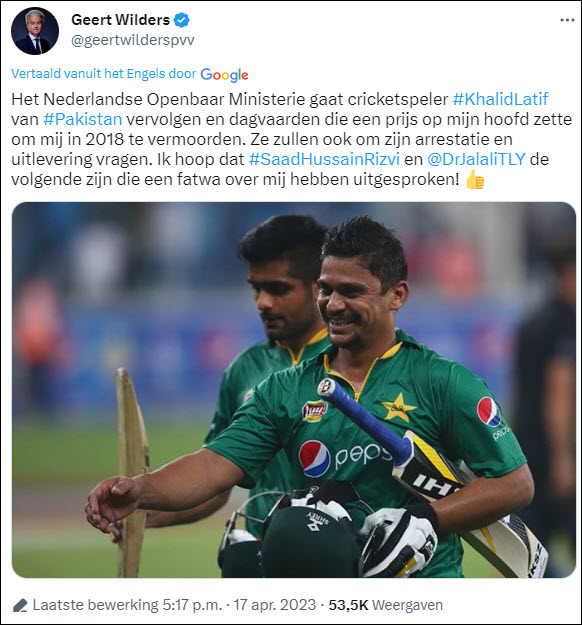Open the #SaadHussainRizvi hashtag

[x=324, y=159]
